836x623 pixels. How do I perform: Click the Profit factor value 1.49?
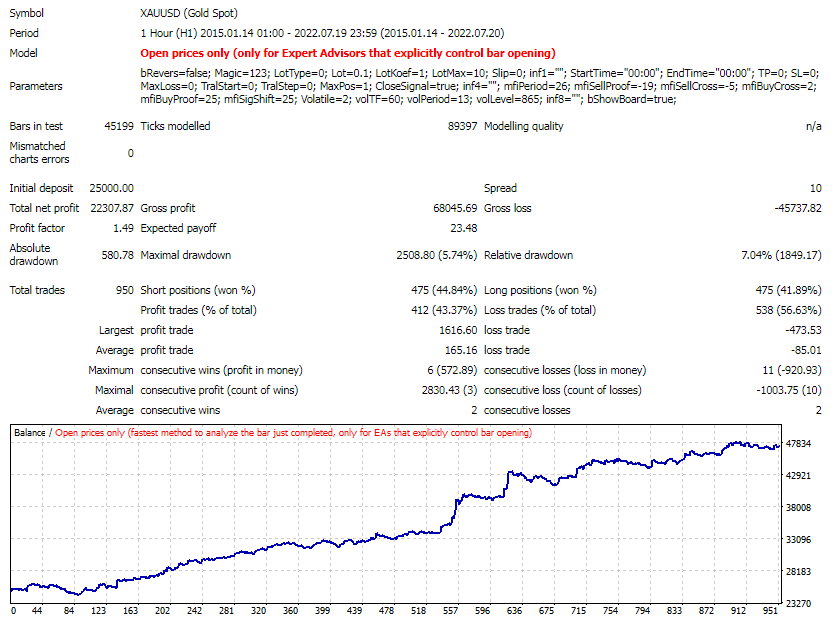click(123, 228)
